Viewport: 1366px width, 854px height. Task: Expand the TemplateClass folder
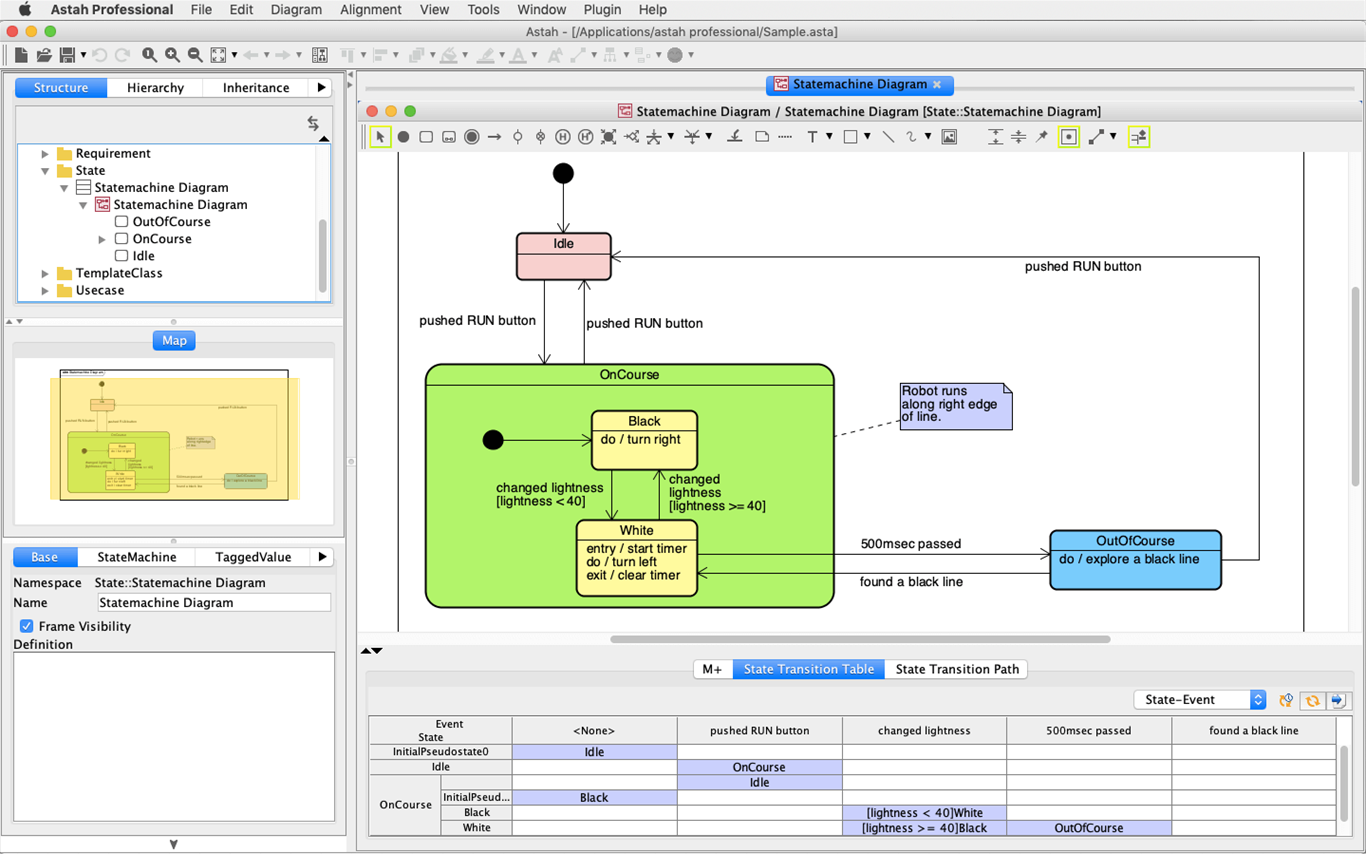coord(44,273)
